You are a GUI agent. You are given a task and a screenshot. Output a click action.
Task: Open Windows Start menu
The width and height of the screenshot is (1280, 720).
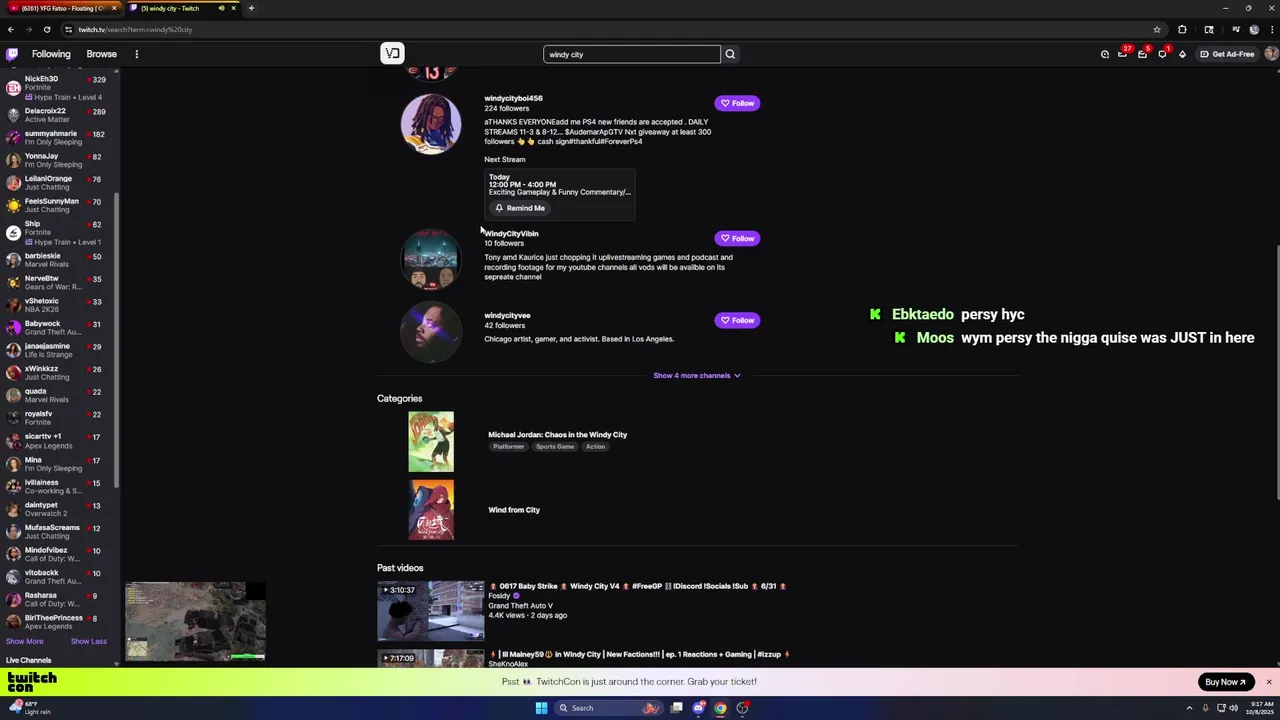541,708
